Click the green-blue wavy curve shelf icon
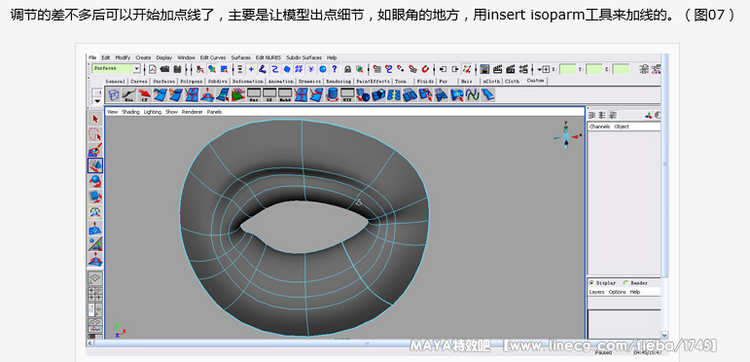Screen dimensions: 750x362 pyautogui.click(x=473, y=95)
